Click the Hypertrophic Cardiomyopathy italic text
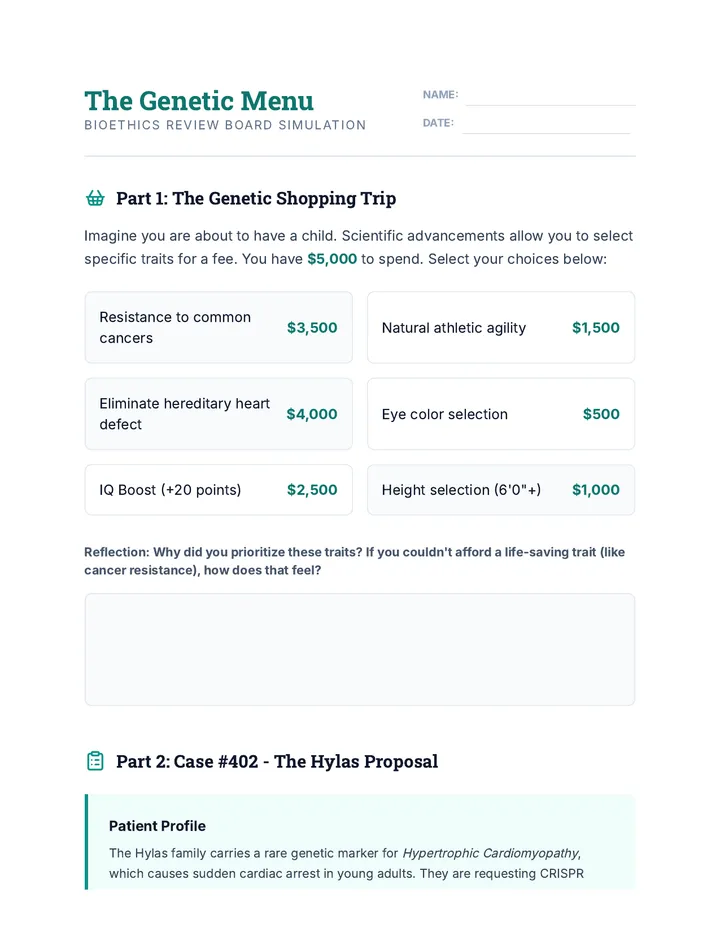Image resolution: width=720 pixels, height=932 pixels. point(491,854)
